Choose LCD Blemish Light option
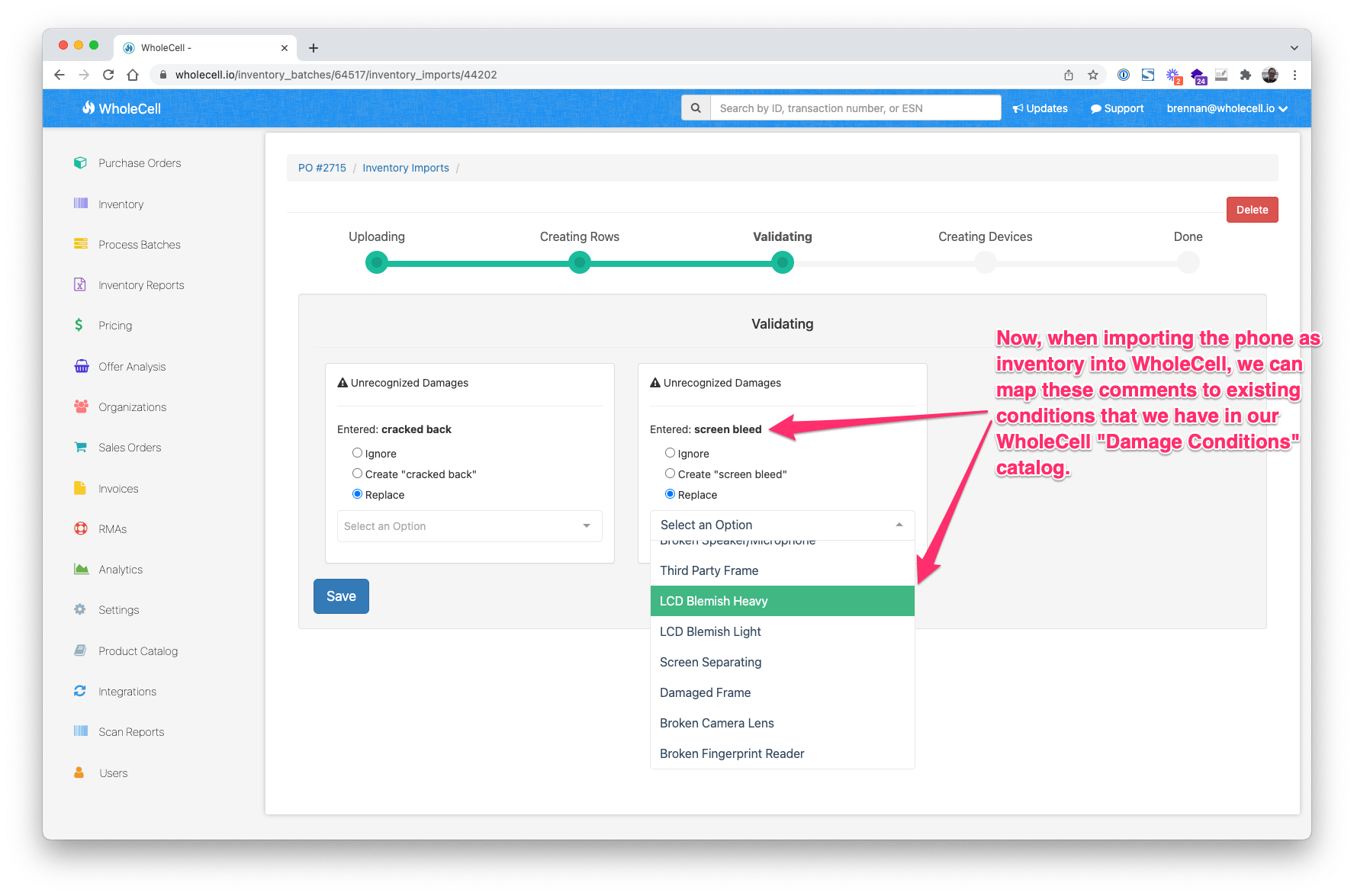1354x896 pixels. point(782,631)
